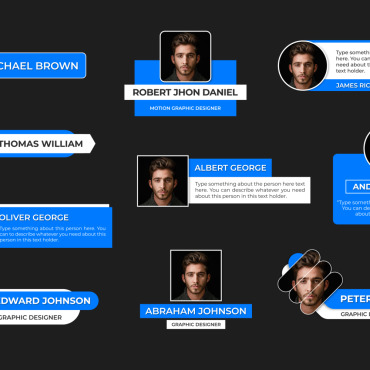This screenshot has width=370, height=370.
Task: Click the description paragraph under Oliver George
Action: (53, 234)
